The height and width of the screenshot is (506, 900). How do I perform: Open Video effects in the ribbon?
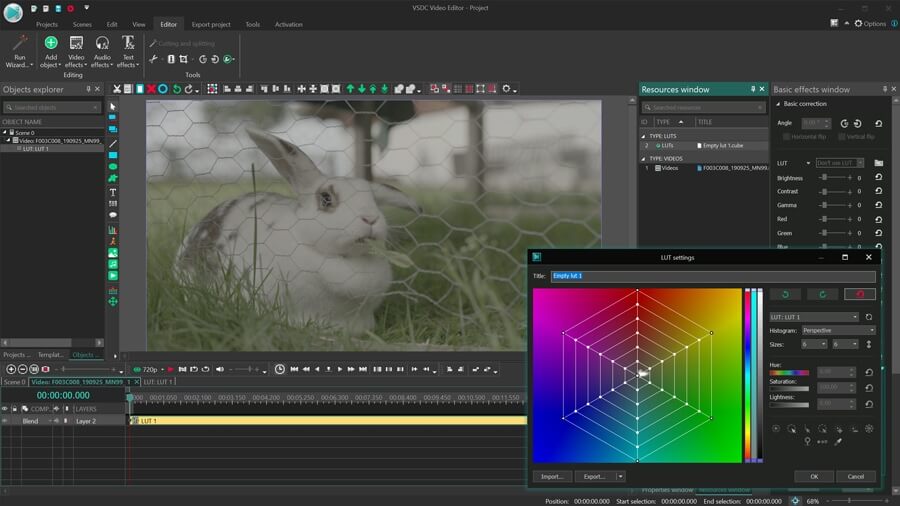(x=76, y=52)
